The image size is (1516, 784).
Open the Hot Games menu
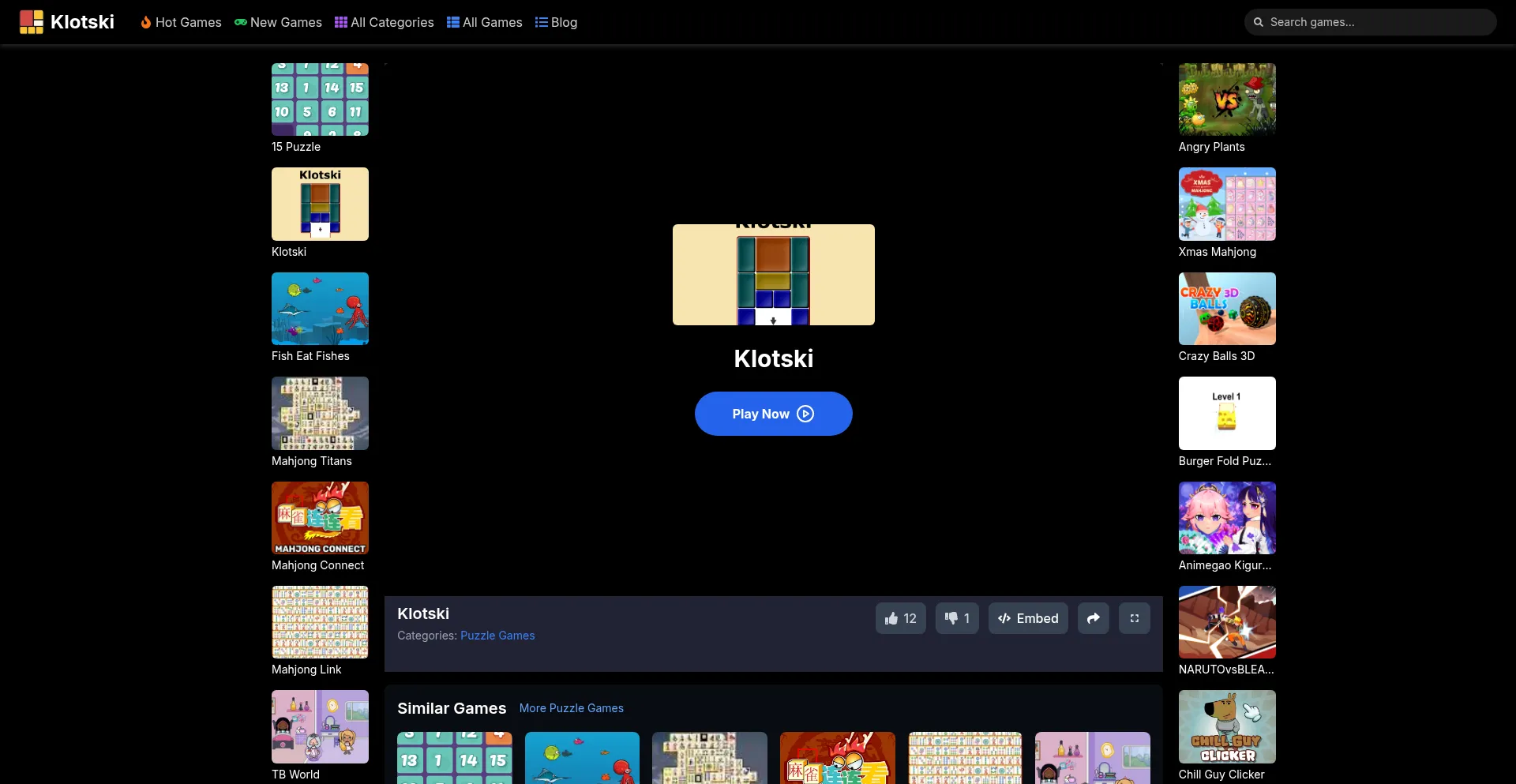181,22
